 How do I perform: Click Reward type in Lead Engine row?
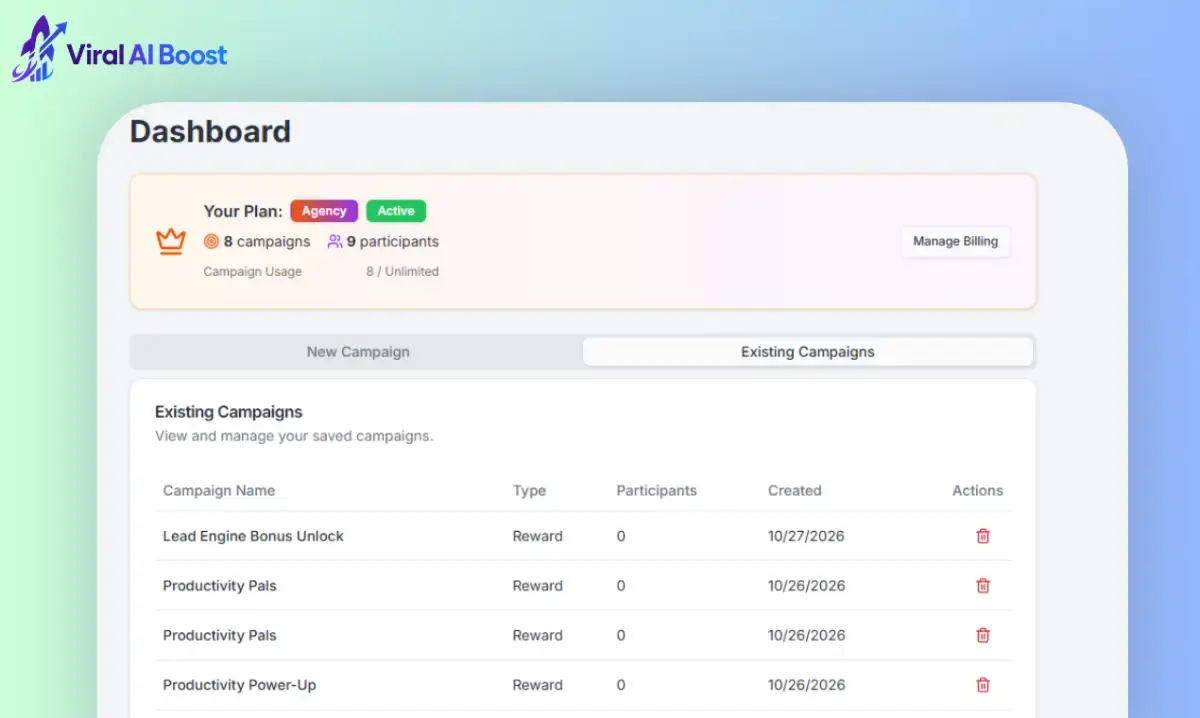click(x=538, y=536)
